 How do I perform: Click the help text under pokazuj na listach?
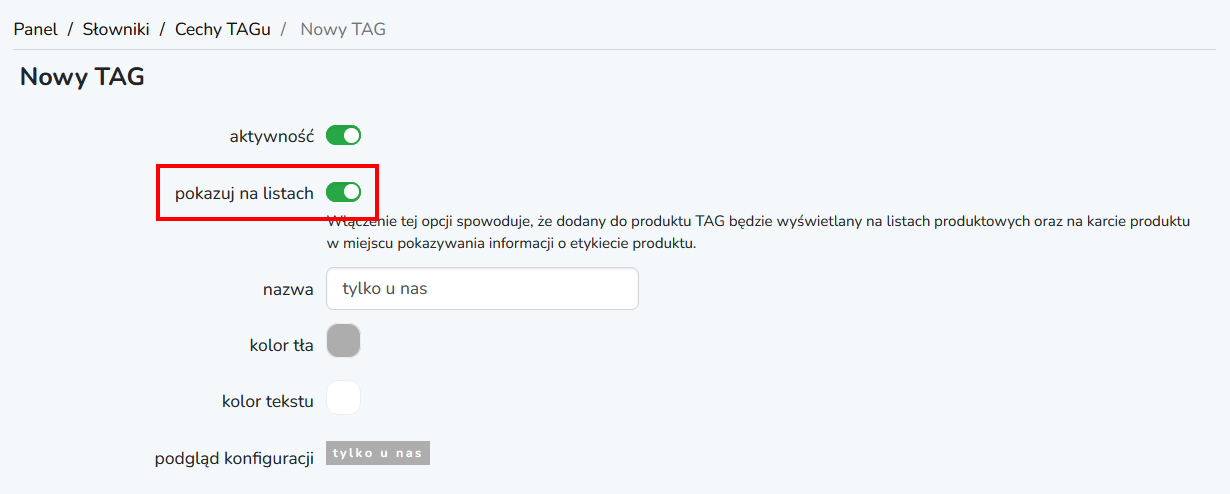point(760,231)
